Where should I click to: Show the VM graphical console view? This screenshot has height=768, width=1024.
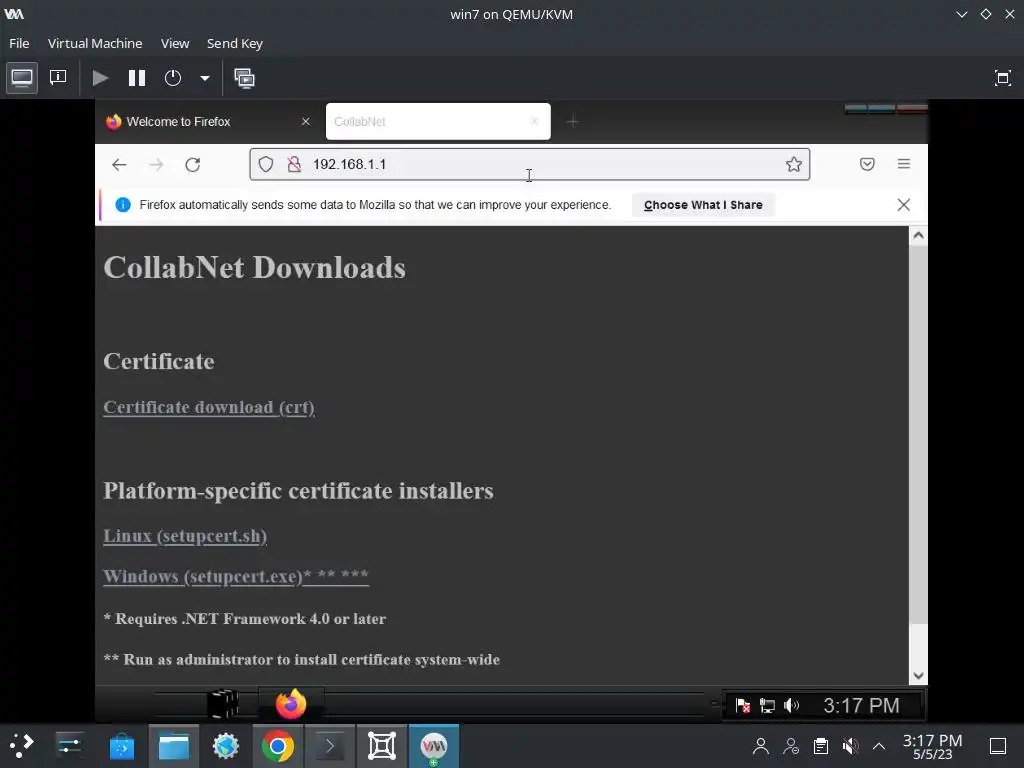click(x=22, y=78)
